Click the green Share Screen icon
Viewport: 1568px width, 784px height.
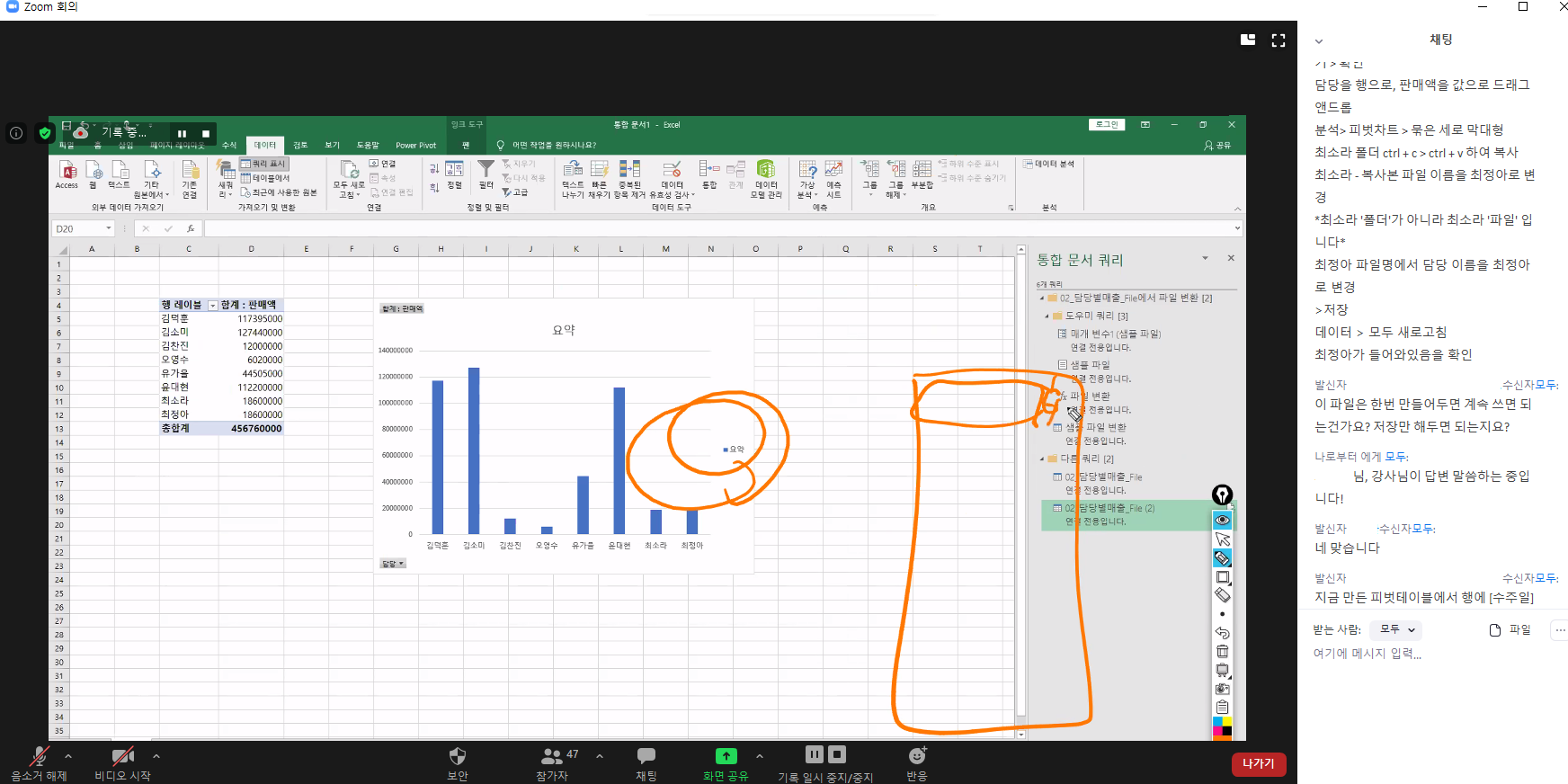coord(726,757)
